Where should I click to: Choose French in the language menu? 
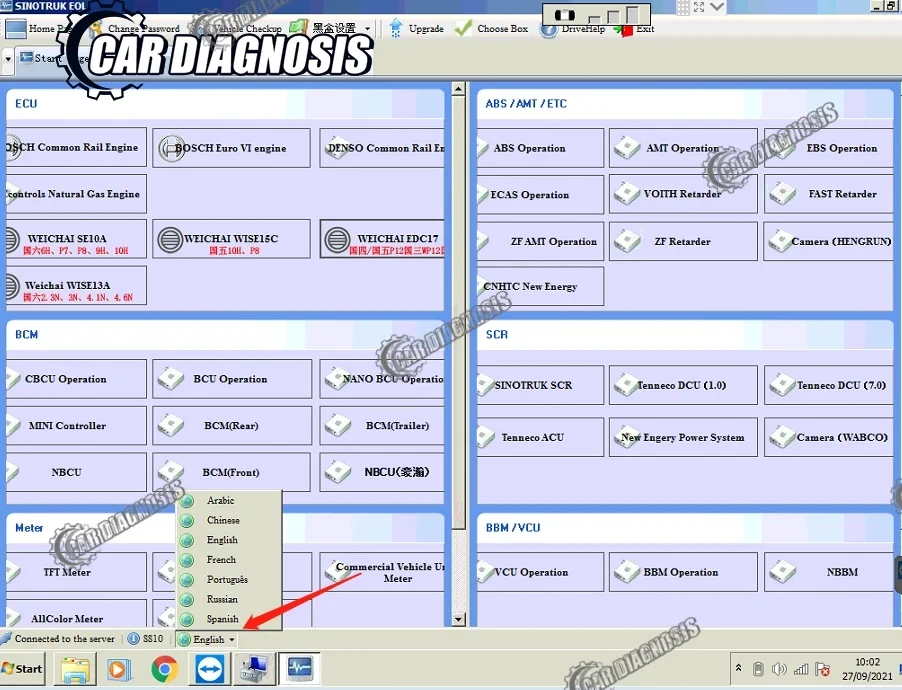(x=228, y=559)
